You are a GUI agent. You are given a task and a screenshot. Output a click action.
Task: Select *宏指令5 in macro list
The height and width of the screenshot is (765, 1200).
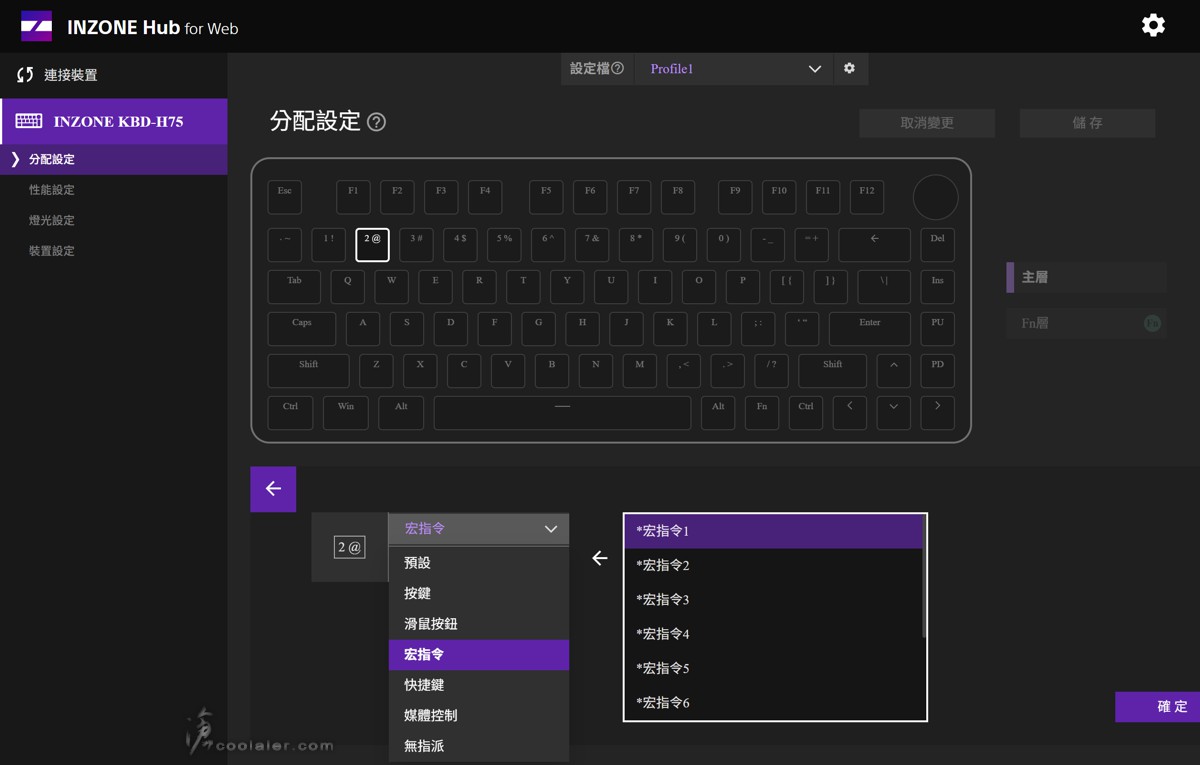(773, 668)
